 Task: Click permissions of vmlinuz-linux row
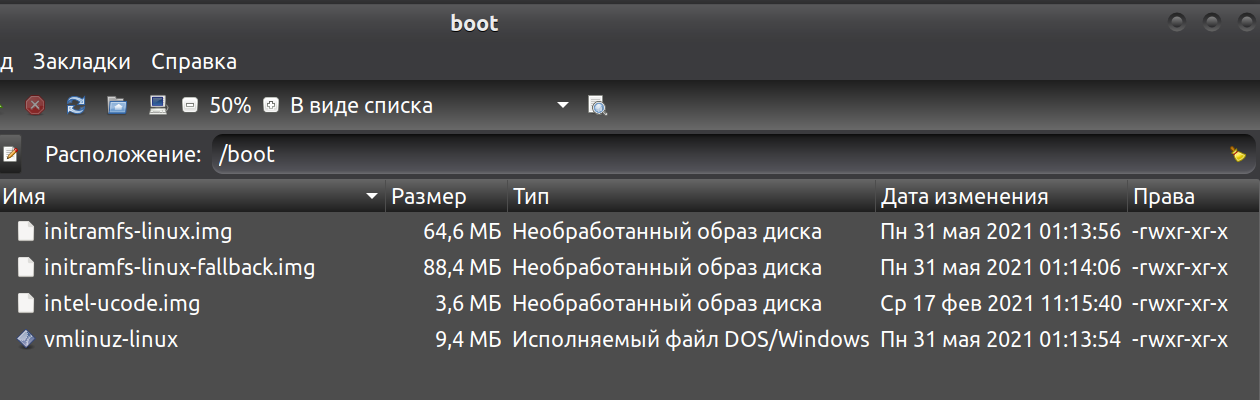tap(1179, 340)
